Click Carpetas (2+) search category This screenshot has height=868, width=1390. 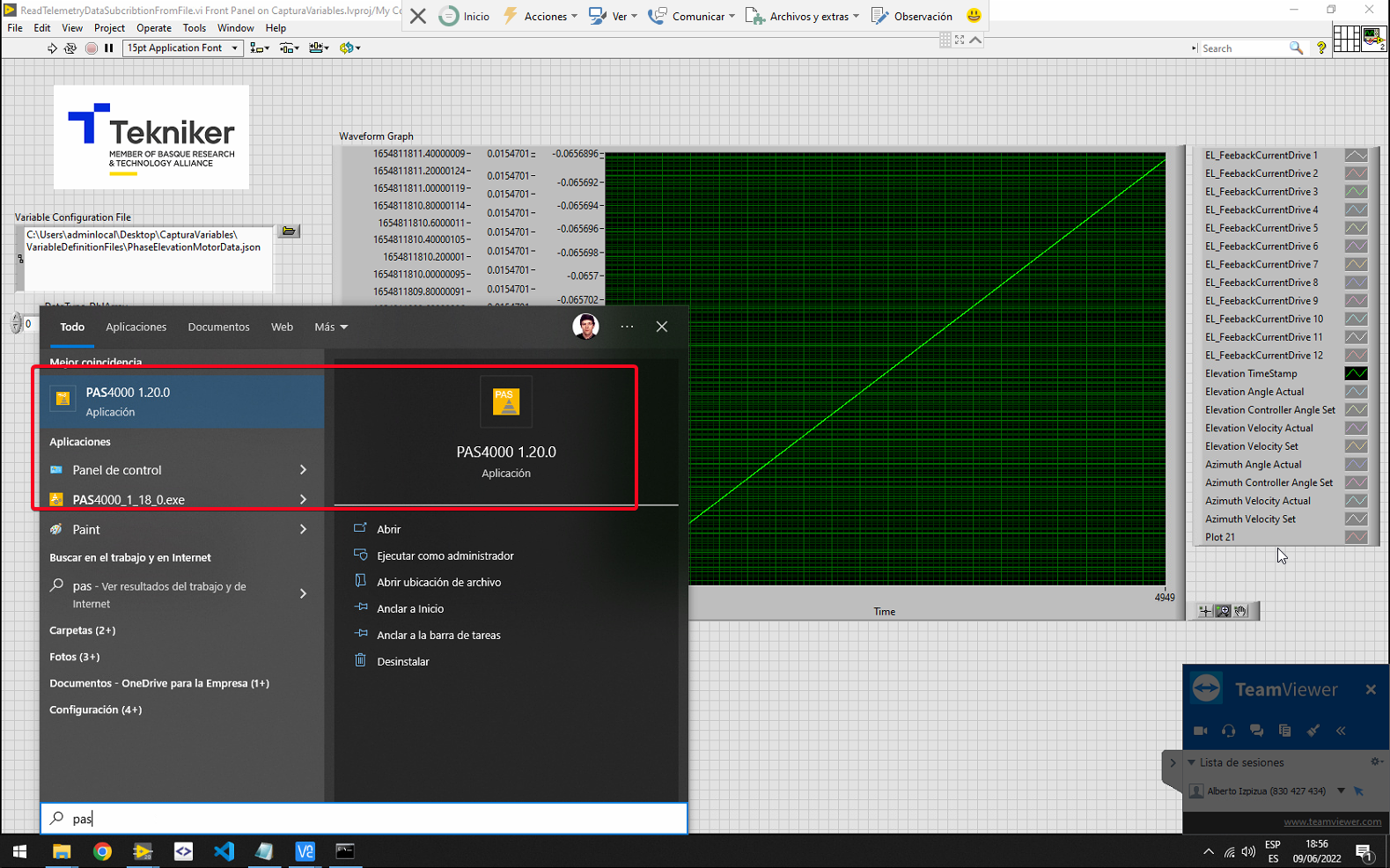coord(83,630)
